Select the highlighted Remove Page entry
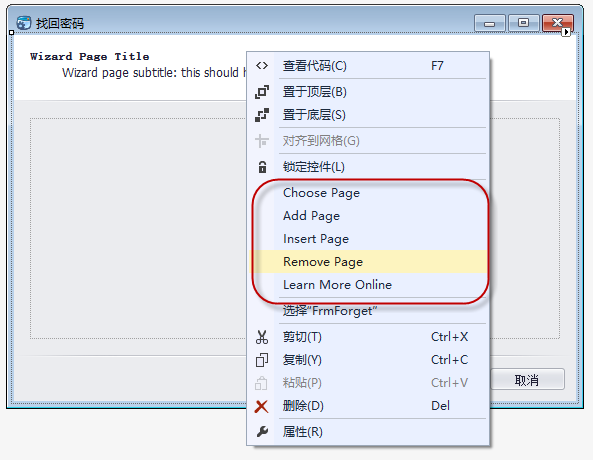 pyautogui.click(x=368, y=262)
